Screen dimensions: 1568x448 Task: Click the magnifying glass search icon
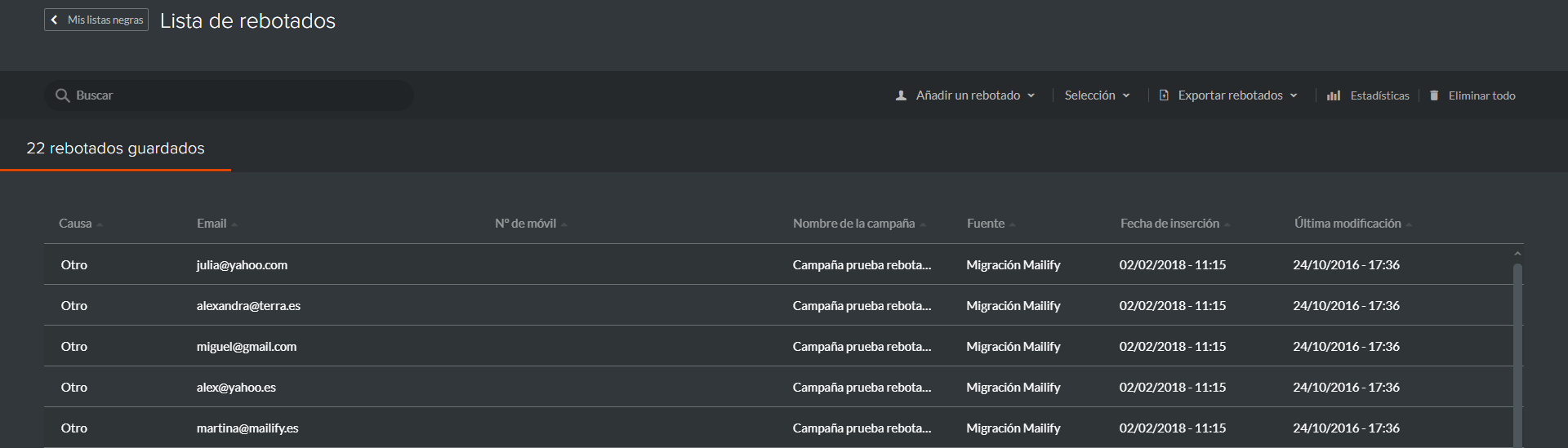point(62,95)
